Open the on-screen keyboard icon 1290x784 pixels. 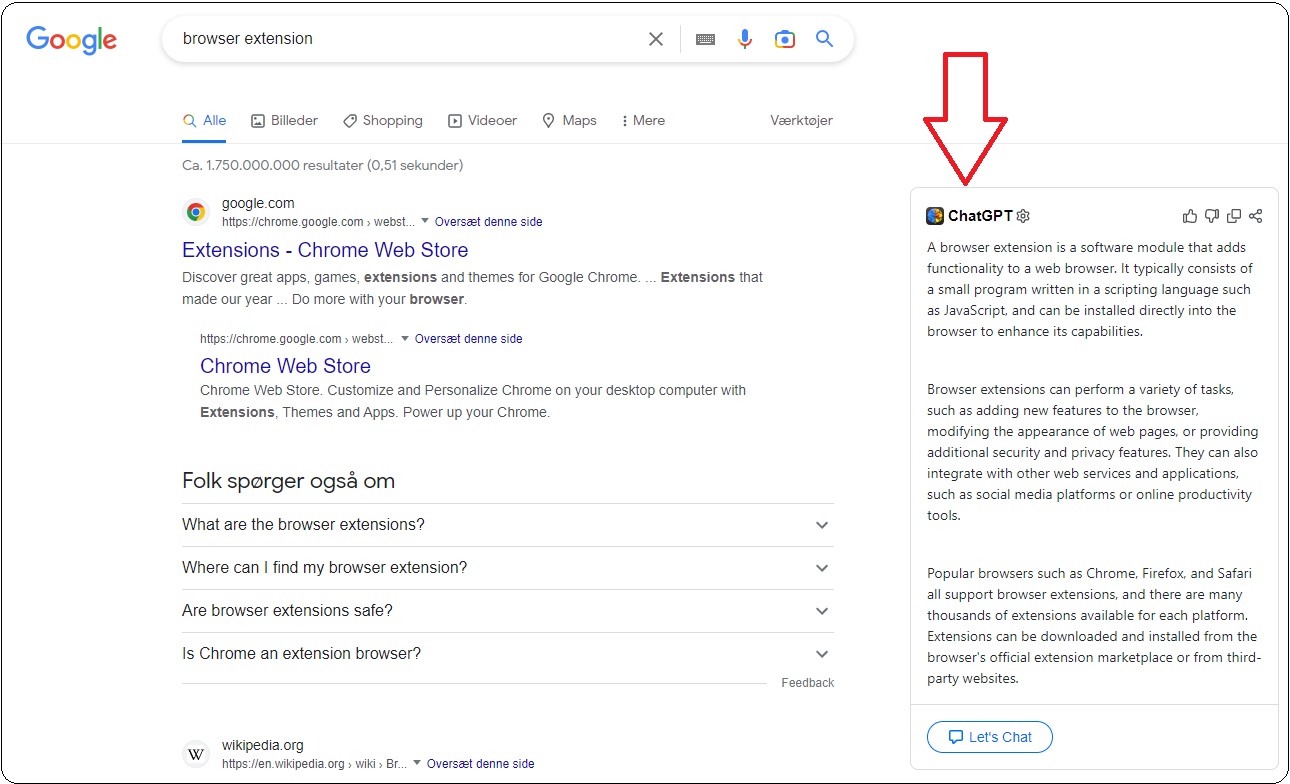(x=705, y=38)
